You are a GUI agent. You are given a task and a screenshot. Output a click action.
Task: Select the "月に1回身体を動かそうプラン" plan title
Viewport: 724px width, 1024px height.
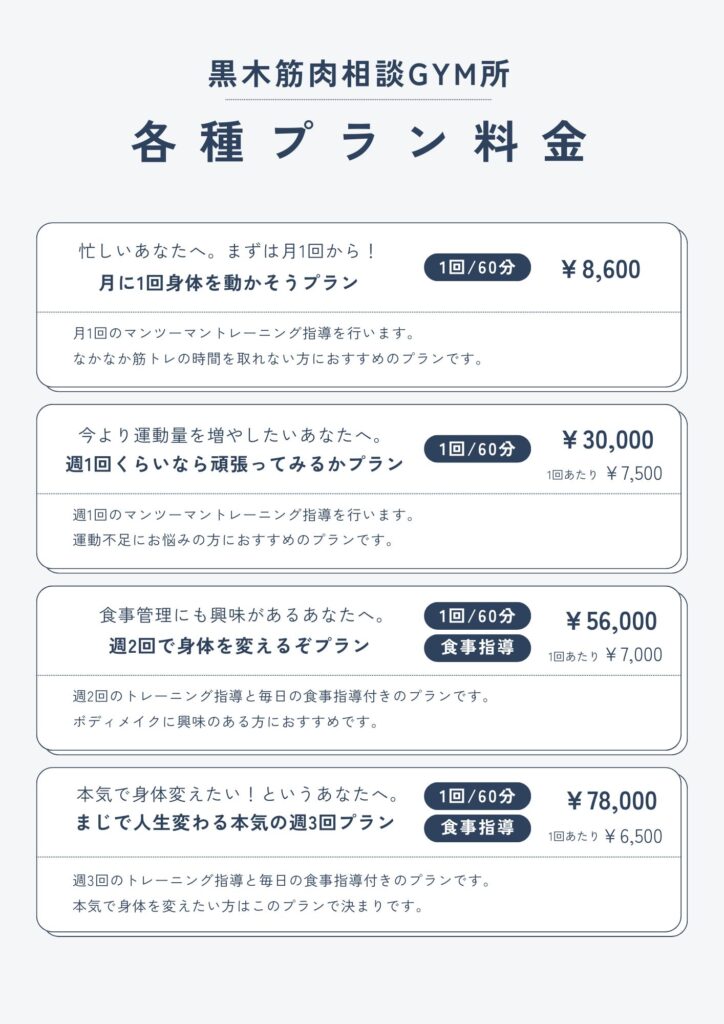[x=229, y=283]
